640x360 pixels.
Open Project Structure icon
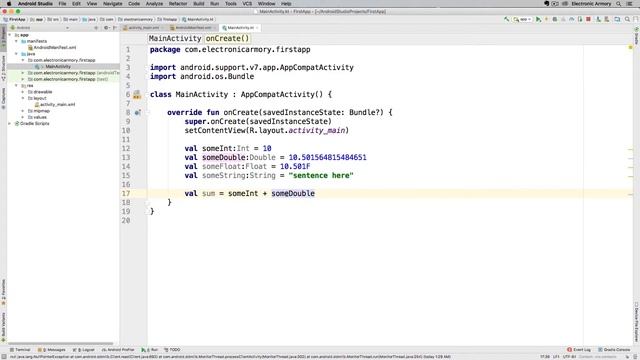(617, 19)
